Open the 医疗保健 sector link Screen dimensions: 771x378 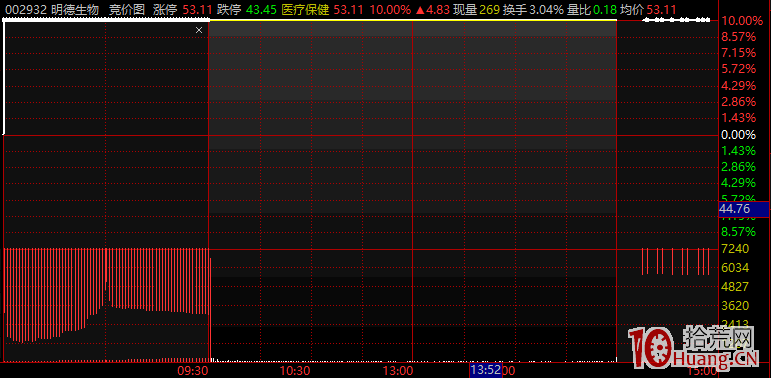305,9
